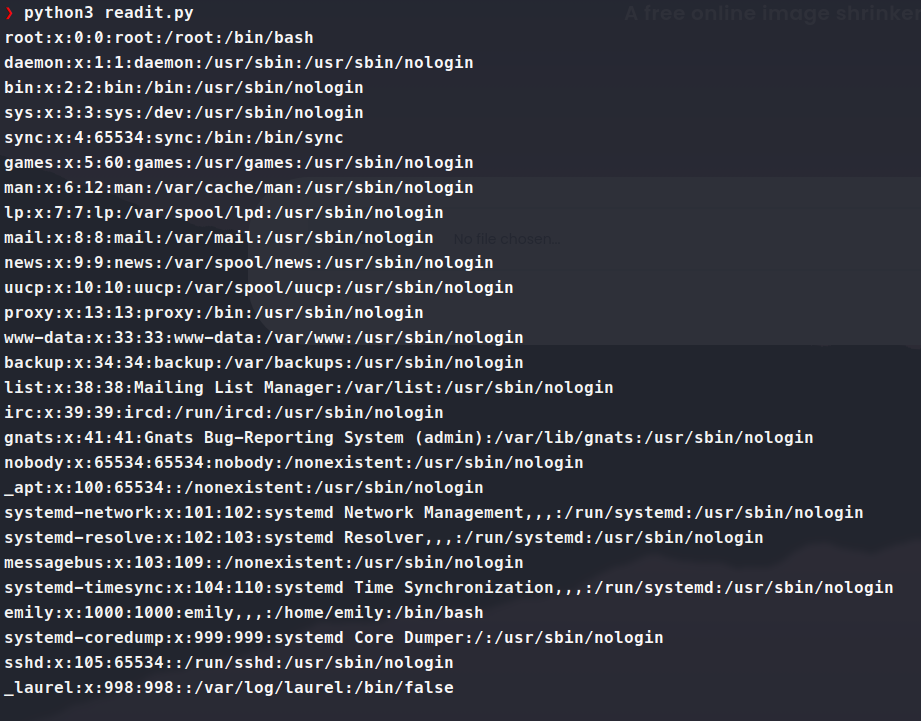
Task: Click the games account entry
Action: coord(238,163)
